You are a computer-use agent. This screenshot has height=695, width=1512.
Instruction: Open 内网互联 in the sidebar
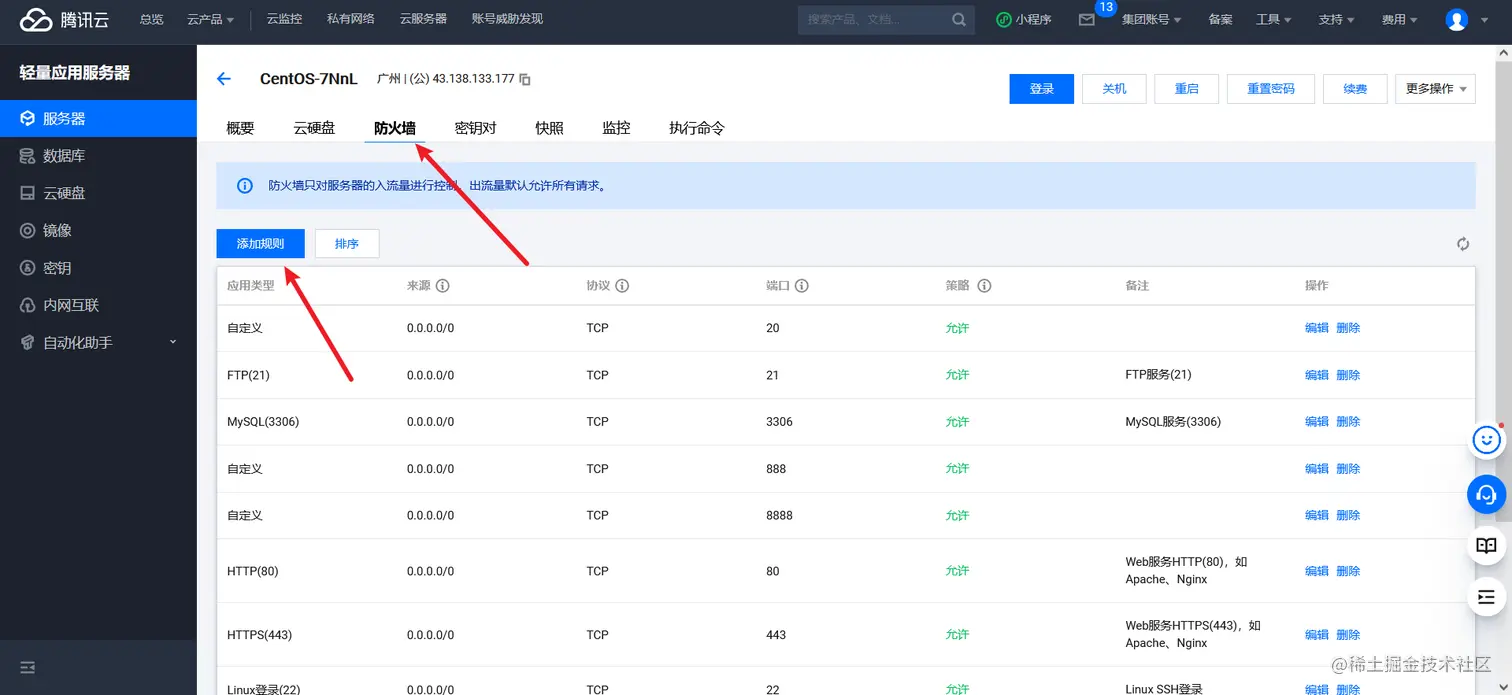[98, 305]
